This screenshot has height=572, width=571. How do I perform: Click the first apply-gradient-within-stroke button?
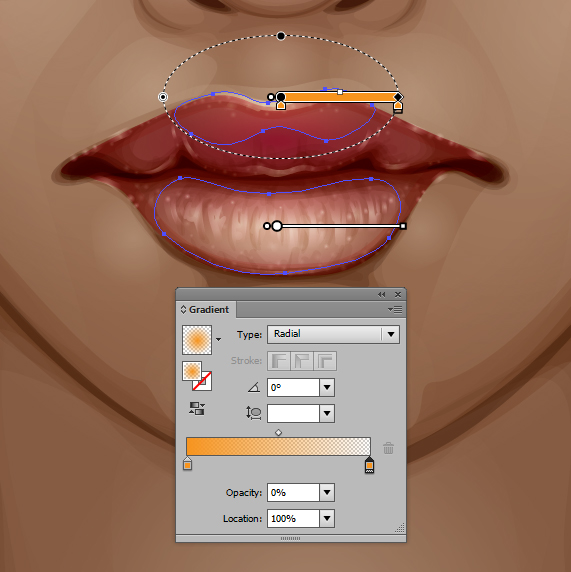point(279,361)
